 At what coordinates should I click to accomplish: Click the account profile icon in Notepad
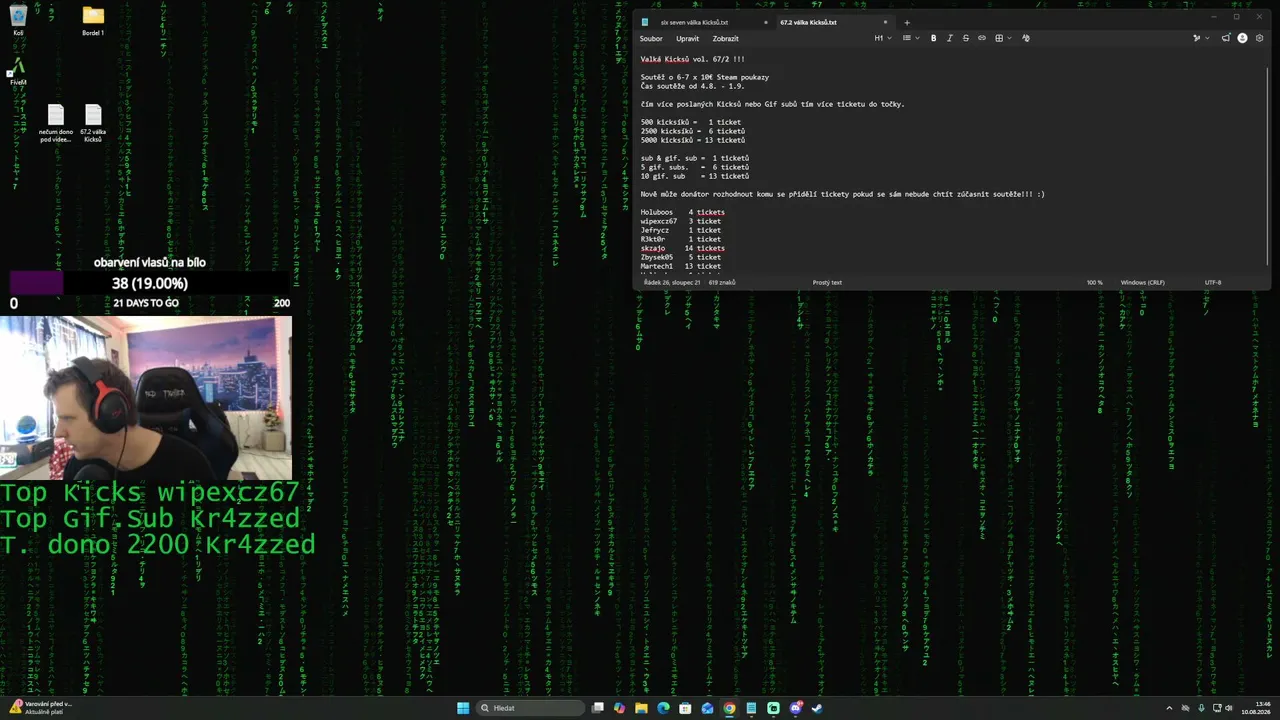point(1242,38)
